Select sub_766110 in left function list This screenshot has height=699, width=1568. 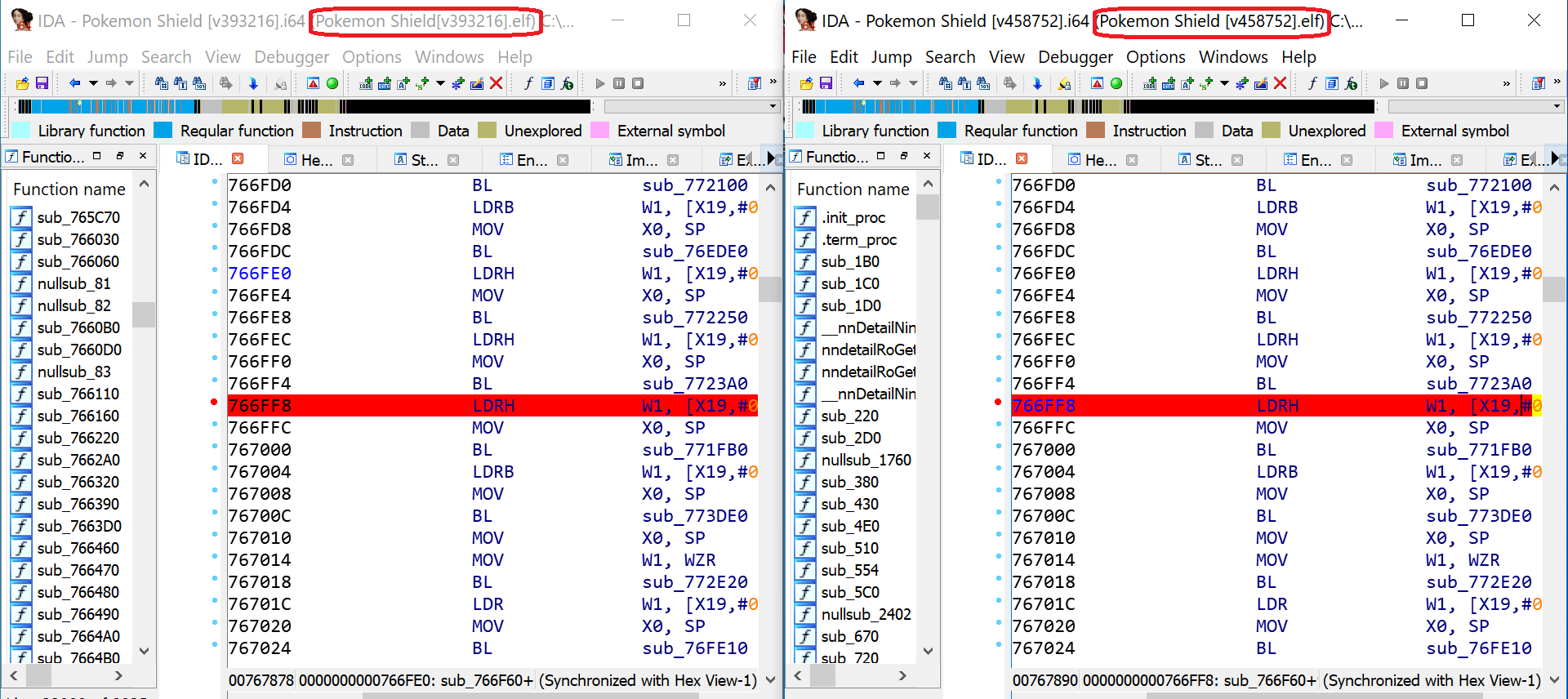pos(78,394)
